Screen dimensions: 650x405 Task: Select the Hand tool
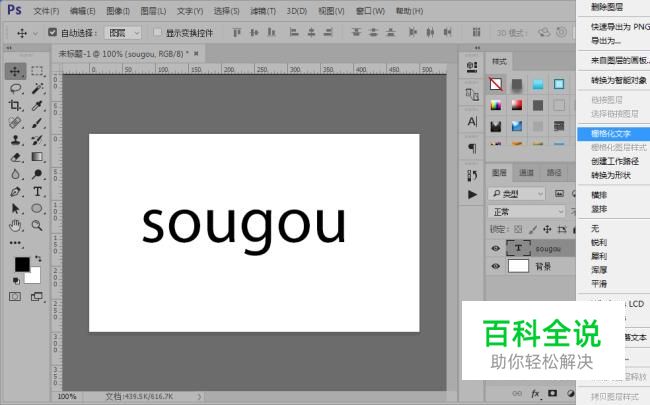[15, 226]
